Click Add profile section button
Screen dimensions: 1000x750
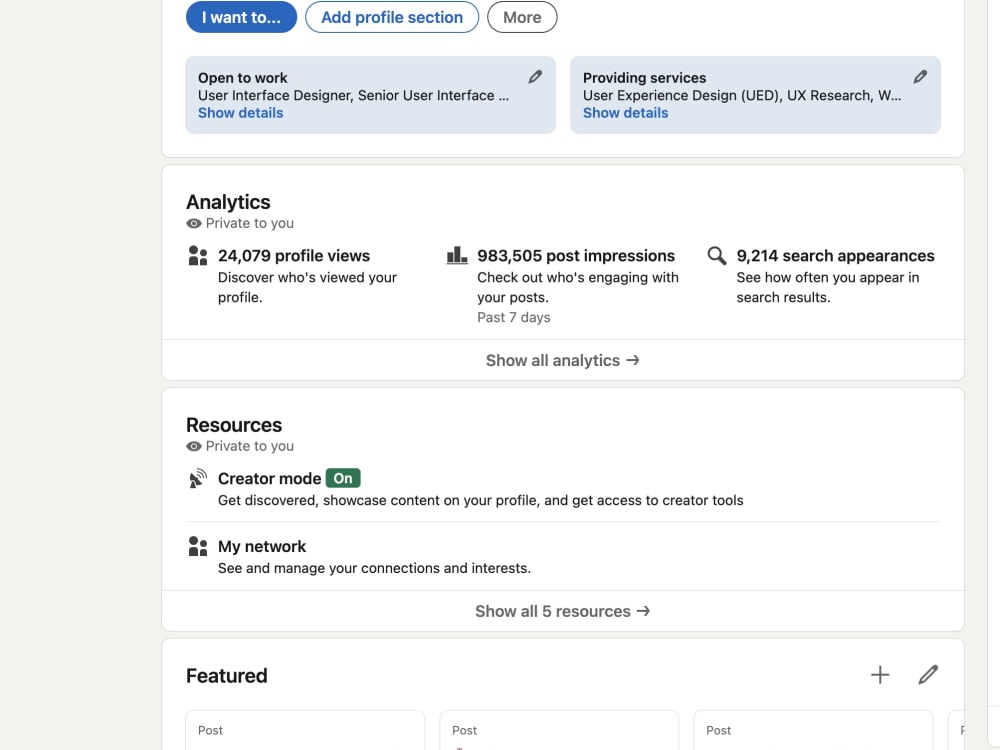pyautogui.click(x=392, y=17)
